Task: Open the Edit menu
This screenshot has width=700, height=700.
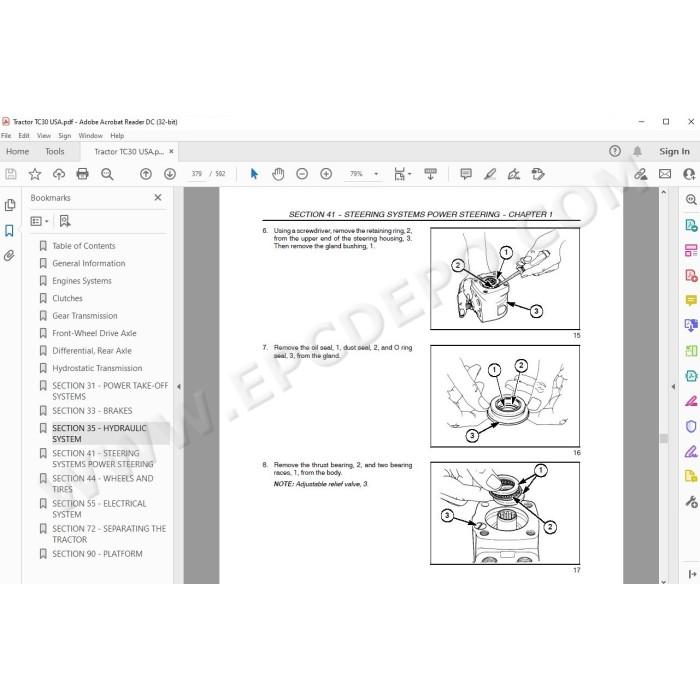Action: point(24,135)
